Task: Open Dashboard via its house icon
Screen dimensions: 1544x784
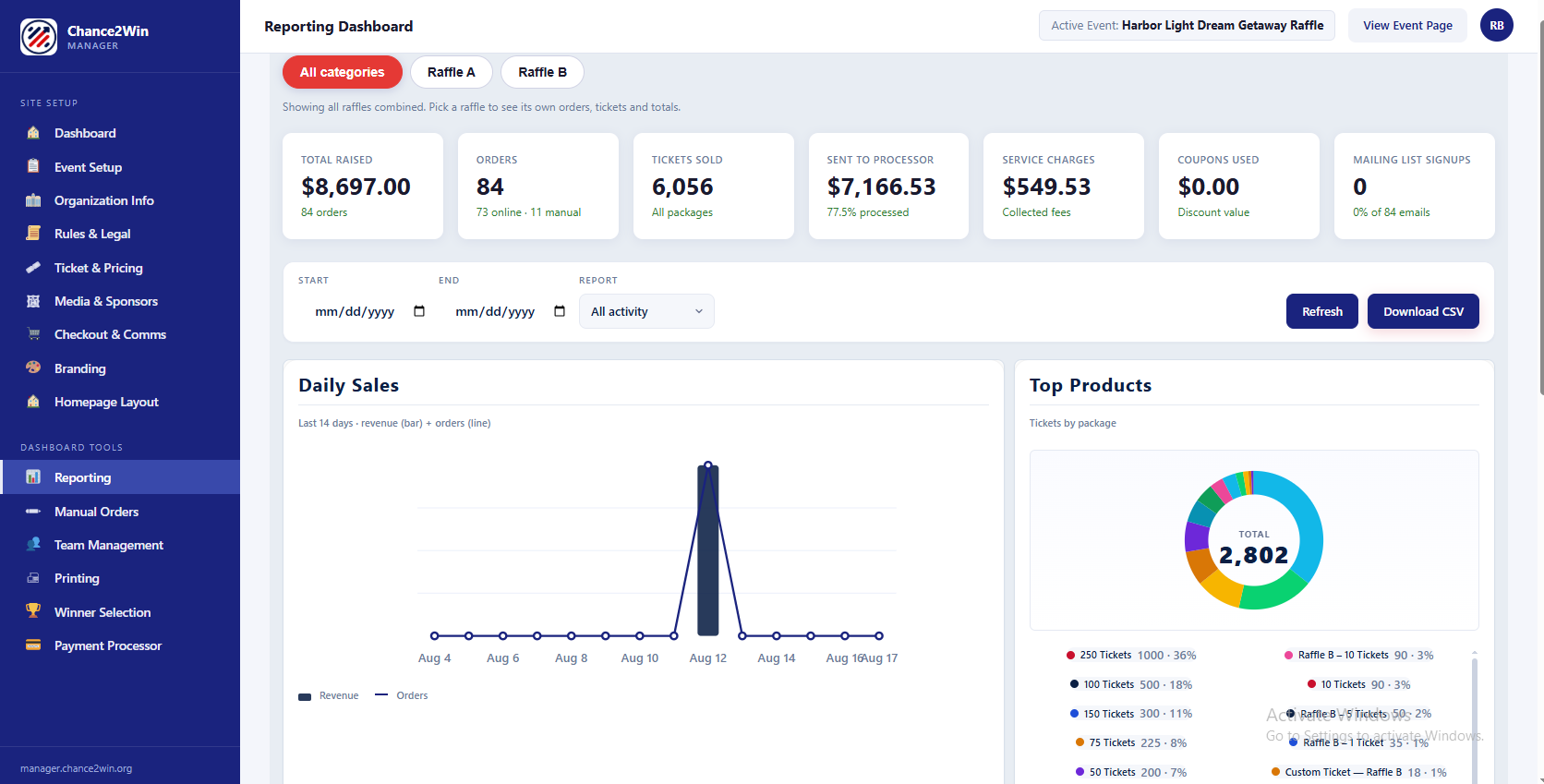Action: (x=33, y=133)
